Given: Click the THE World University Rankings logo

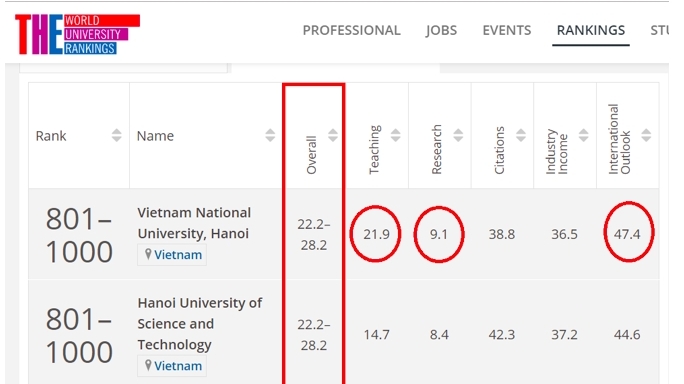Looking at the screenshot, I should [78, 34].
